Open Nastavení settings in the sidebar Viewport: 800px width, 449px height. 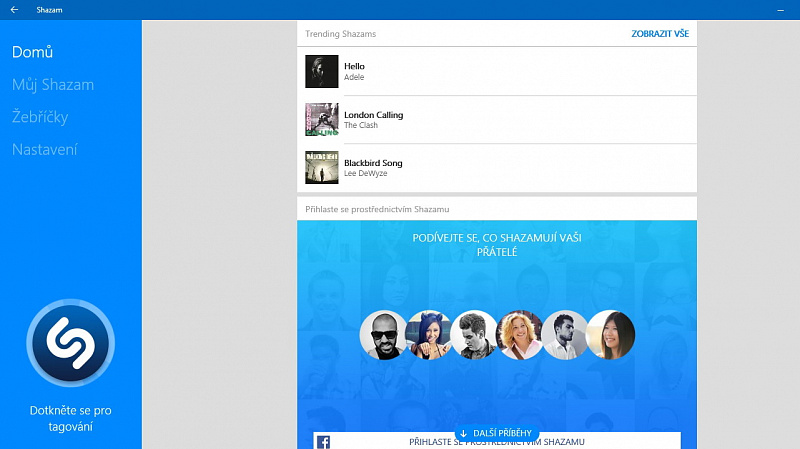[x=45, y=149]
